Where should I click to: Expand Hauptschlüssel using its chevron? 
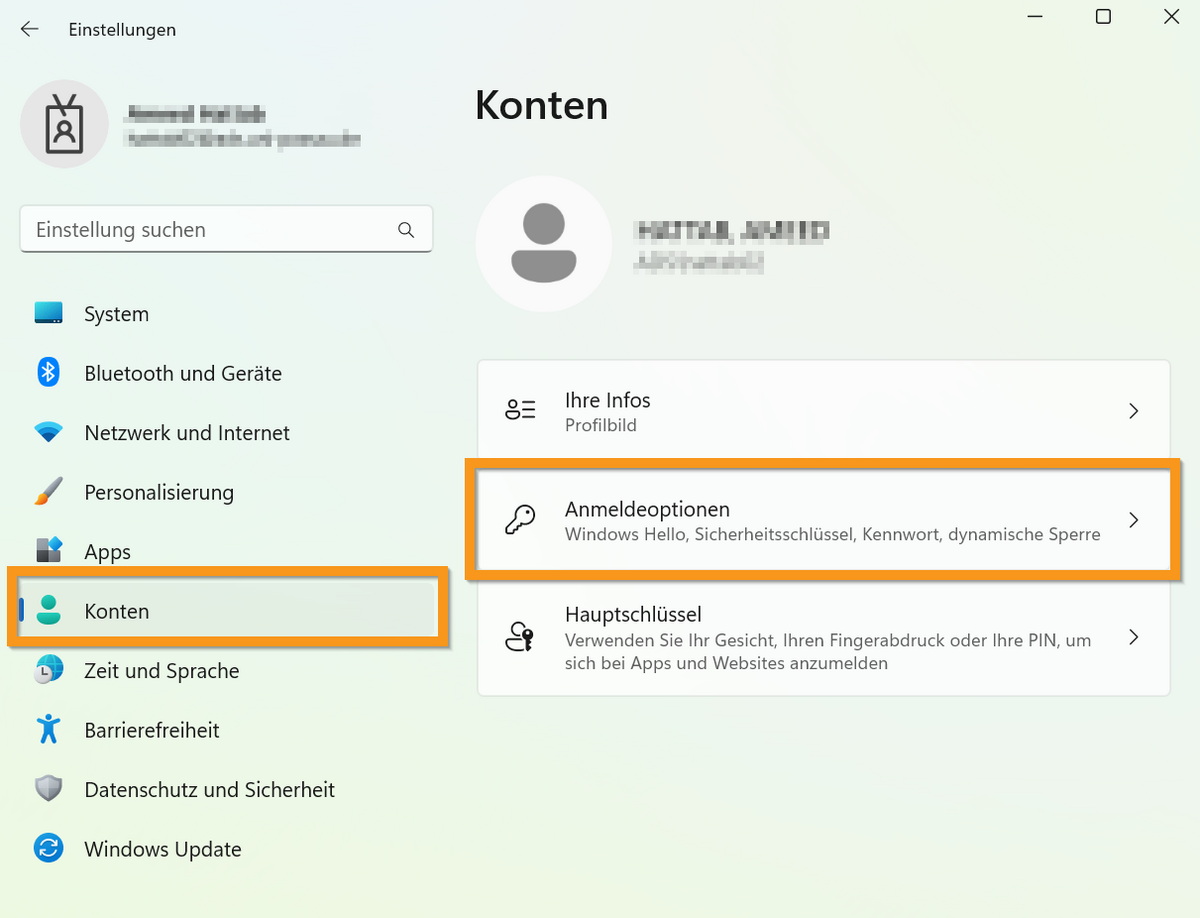coord(1133,637)
